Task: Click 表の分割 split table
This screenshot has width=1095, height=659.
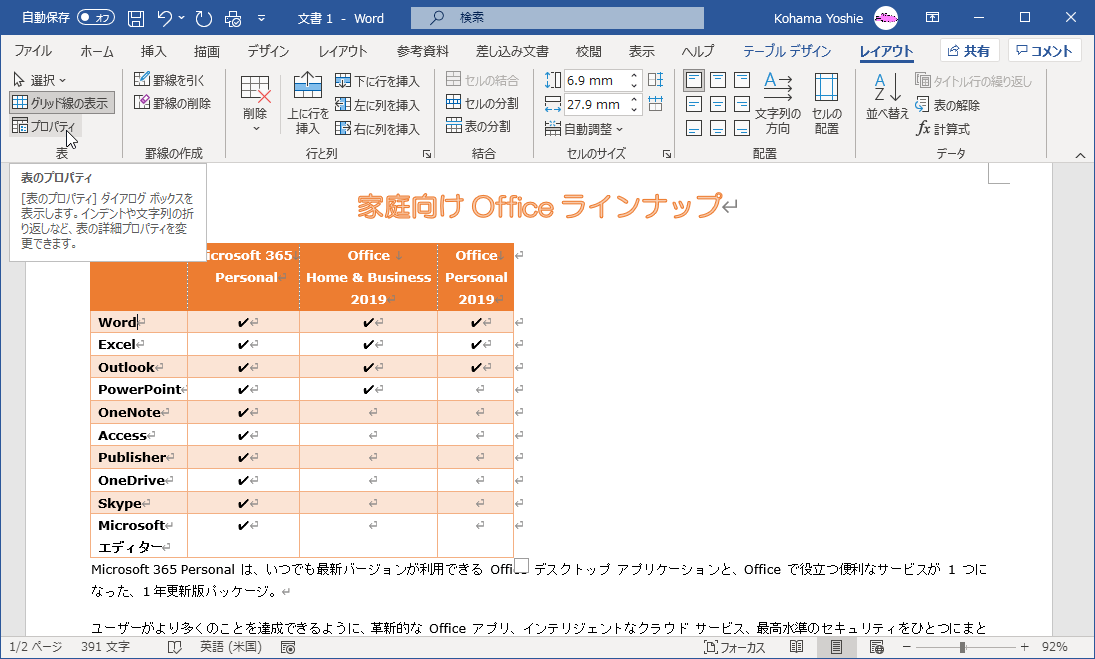Action: point(478,126)
